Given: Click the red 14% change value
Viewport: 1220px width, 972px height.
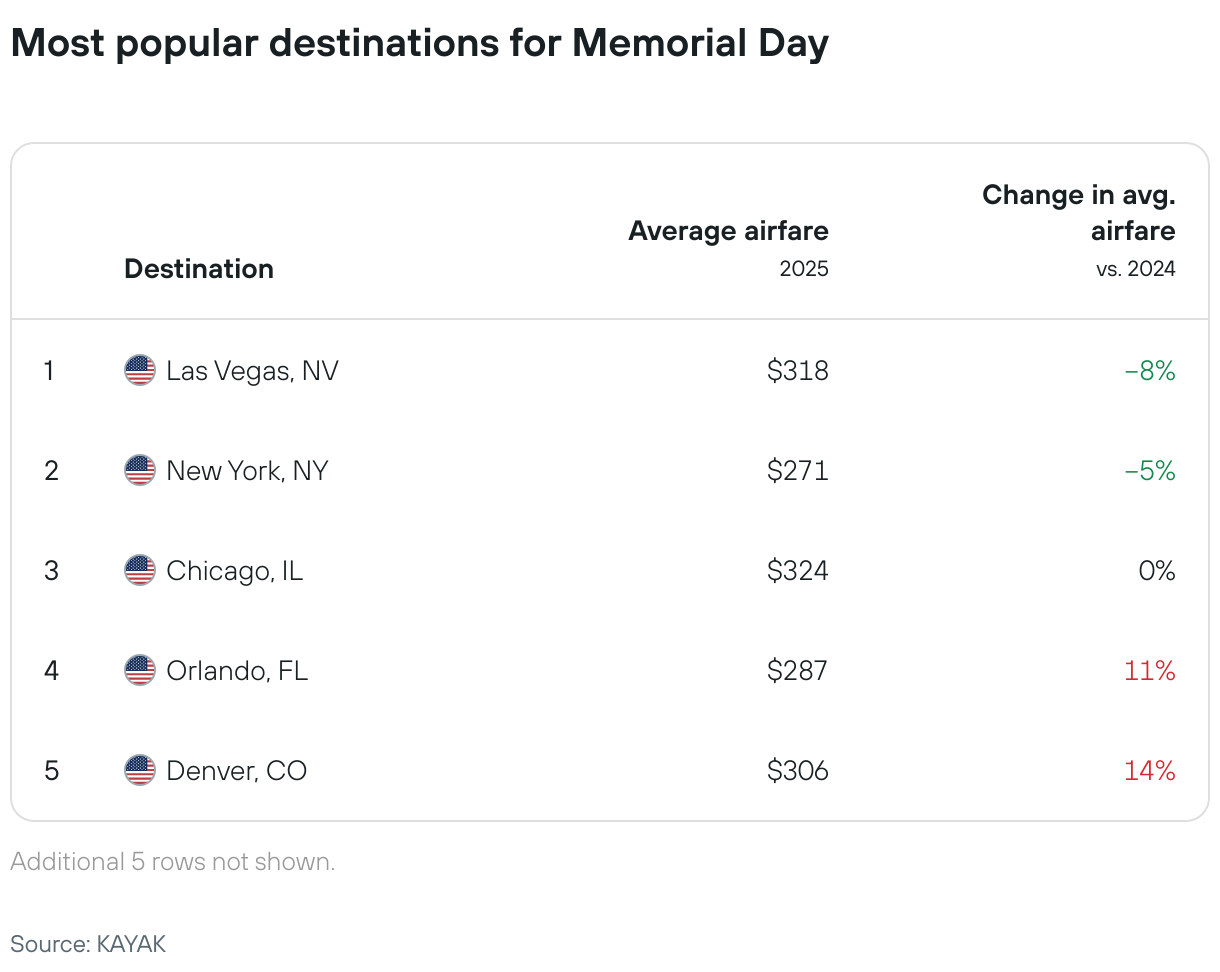Looking at the screenshot, I should [1150, 771].
